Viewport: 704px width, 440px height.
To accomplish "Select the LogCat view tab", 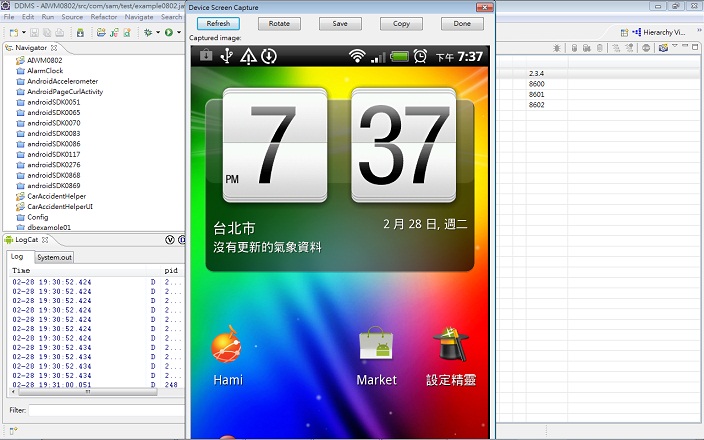I will (x=26, y=240).
